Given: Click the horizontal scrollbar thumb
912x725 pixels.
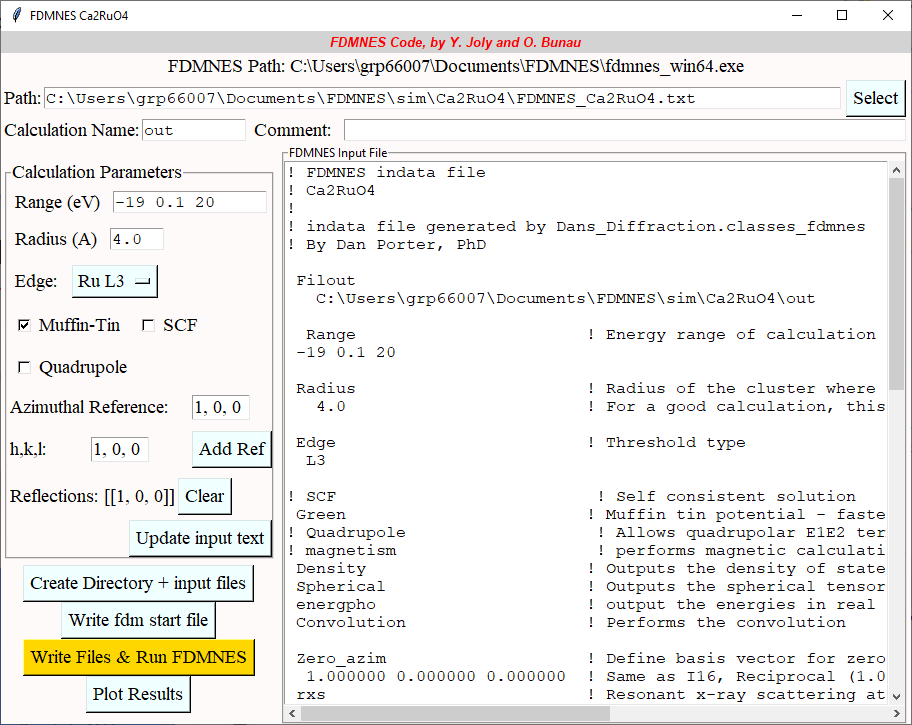Looking at the screenshot, I should [455, 713].
